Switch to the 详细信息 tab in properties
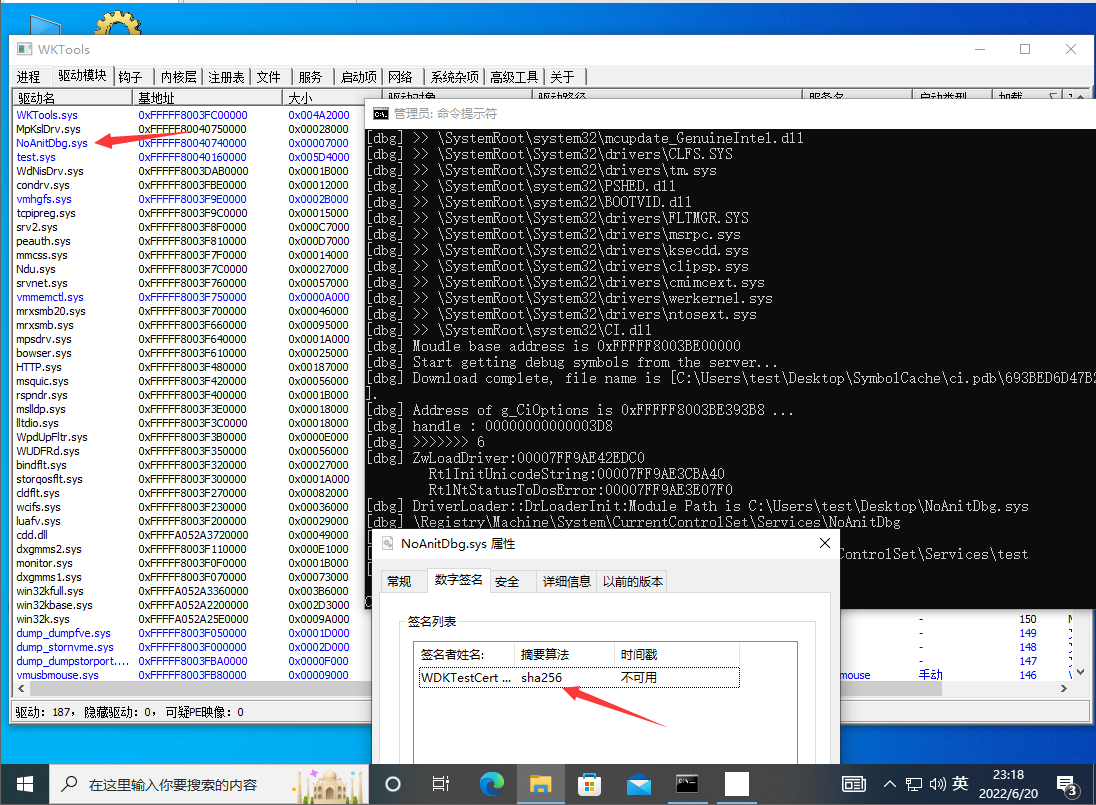Image resolution: width=1096 pixels, height=805 pixels. coord(566,581)
